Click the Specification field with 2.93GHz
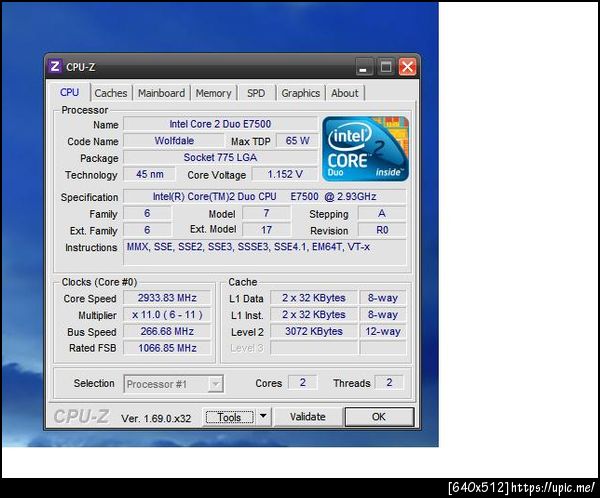Viewport: 600px width, 498px height. coord(264,196)
